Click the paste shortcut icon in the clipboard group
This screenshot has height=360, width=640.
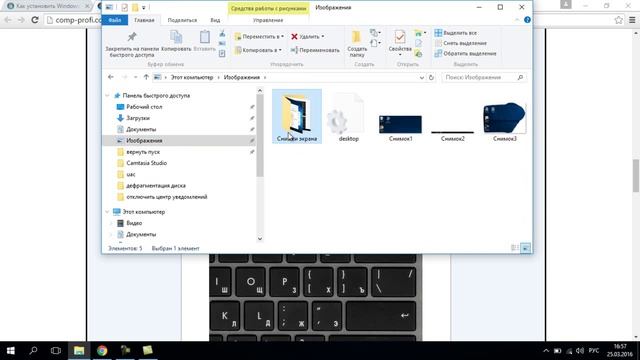pyautogui.click(x=222, y=53)
